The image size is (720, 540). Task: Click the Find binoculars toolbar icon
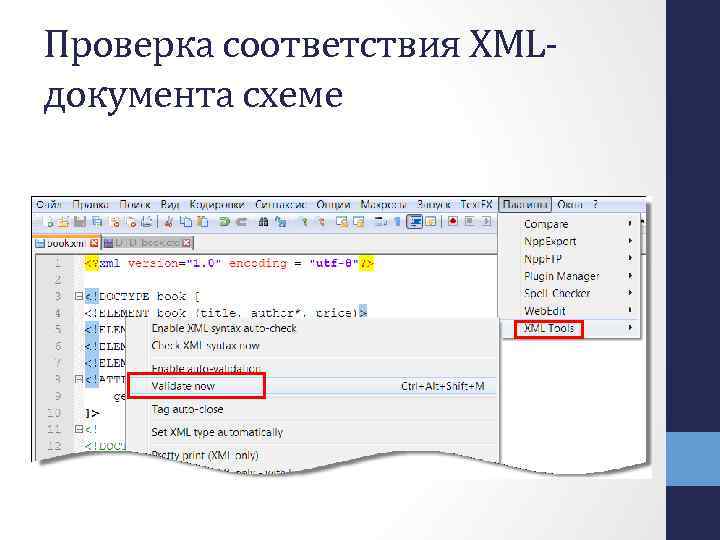pos(263,222)
